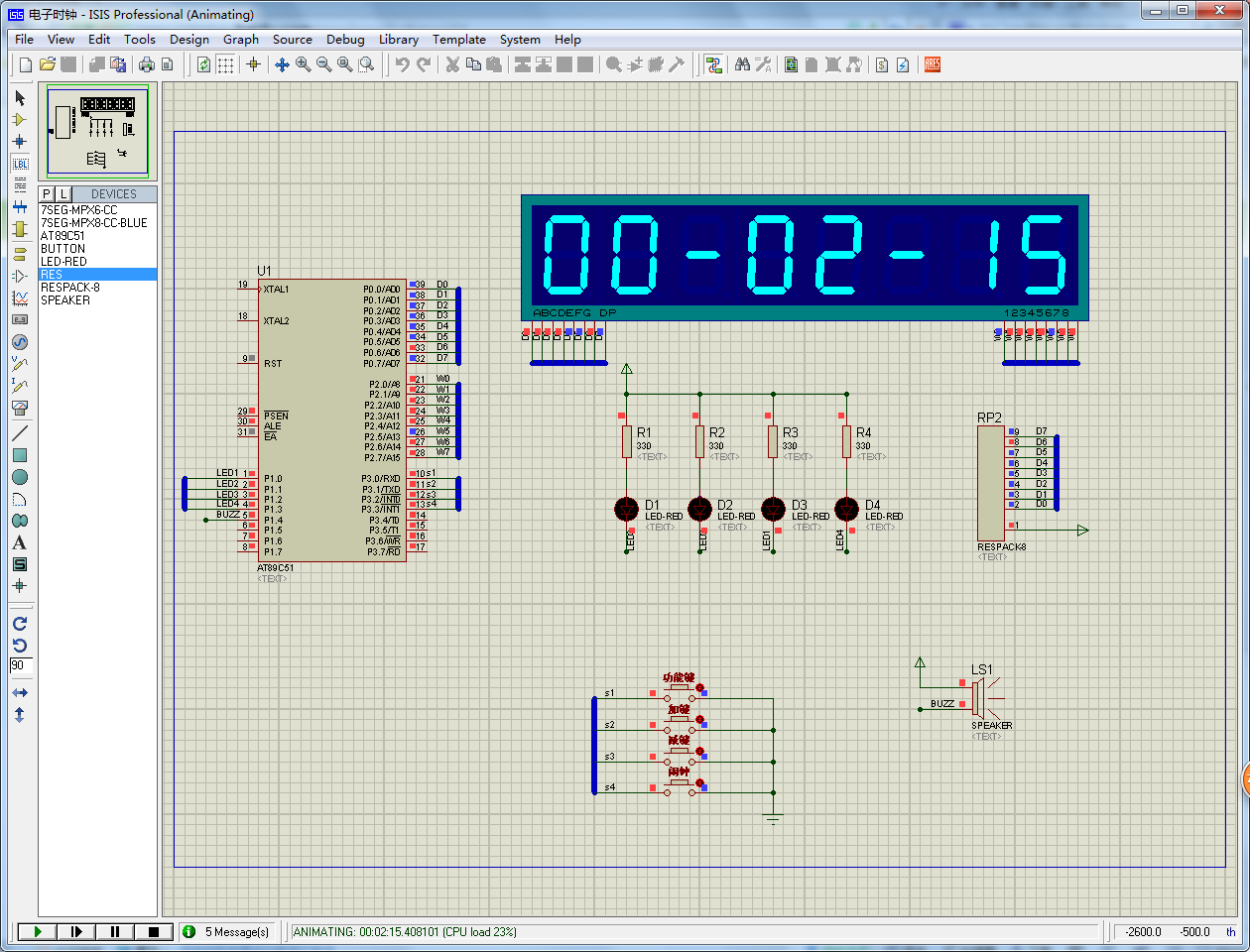
Task: Open the File menu
Action: pos(25,40)
